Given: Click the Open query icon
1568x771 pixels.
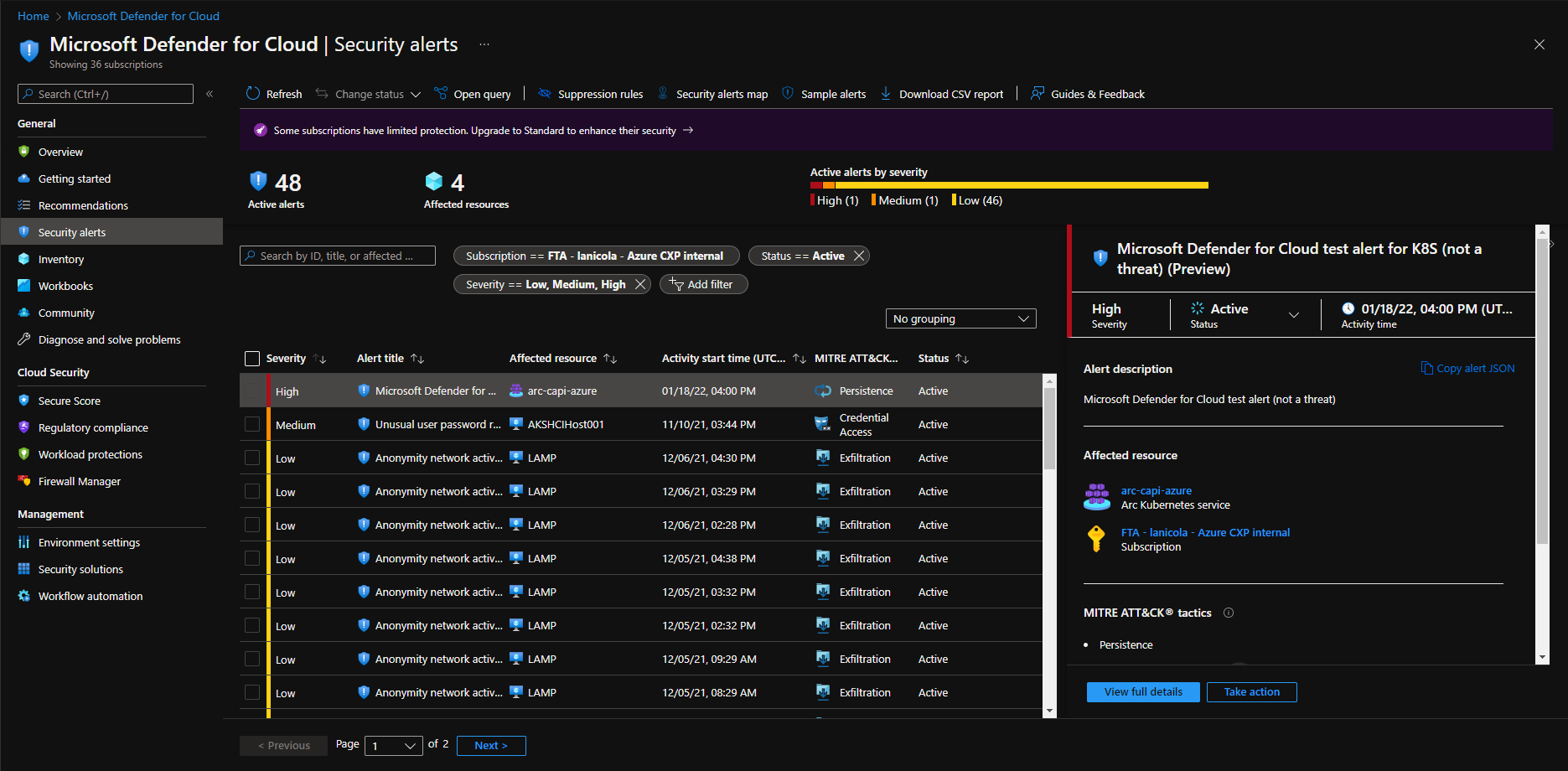Looking at the screenshot, I should coord(441,94).
